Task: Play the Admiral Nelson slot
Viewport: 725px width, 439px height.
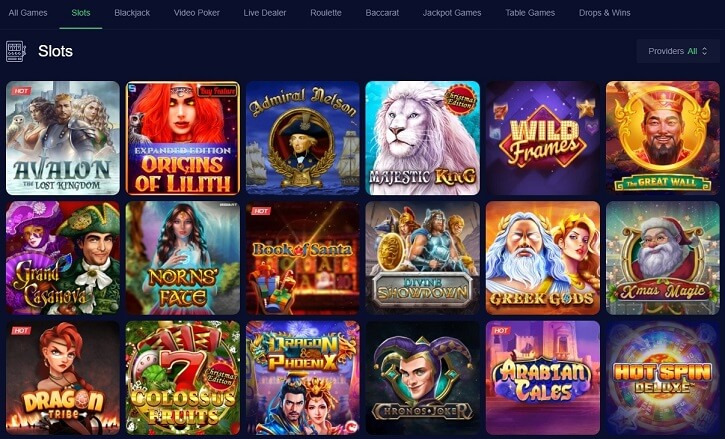Action: (303, 138)
